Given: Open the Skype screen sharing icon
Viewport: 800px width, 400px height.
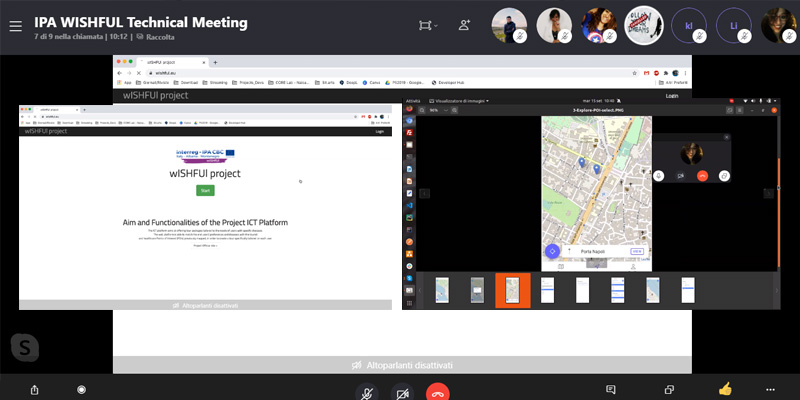Looking at the screenshot, I should point(669,390).
